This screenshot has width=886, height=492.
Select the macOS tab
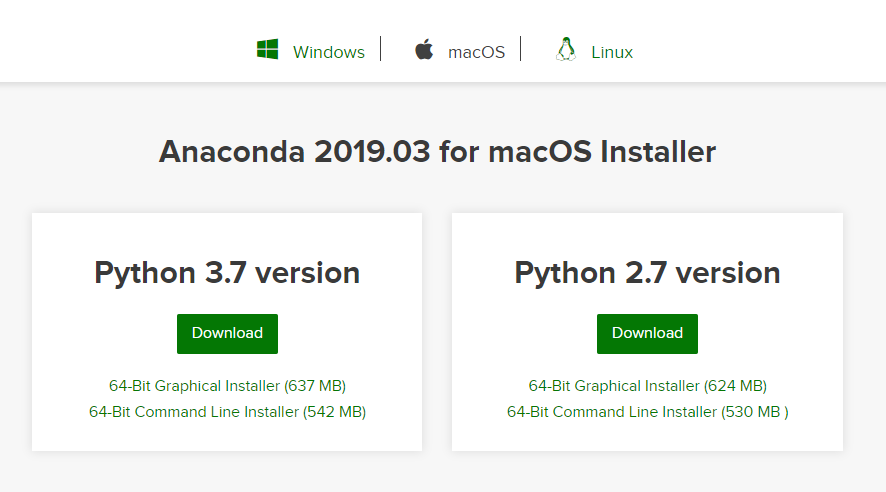pos(476,52)
